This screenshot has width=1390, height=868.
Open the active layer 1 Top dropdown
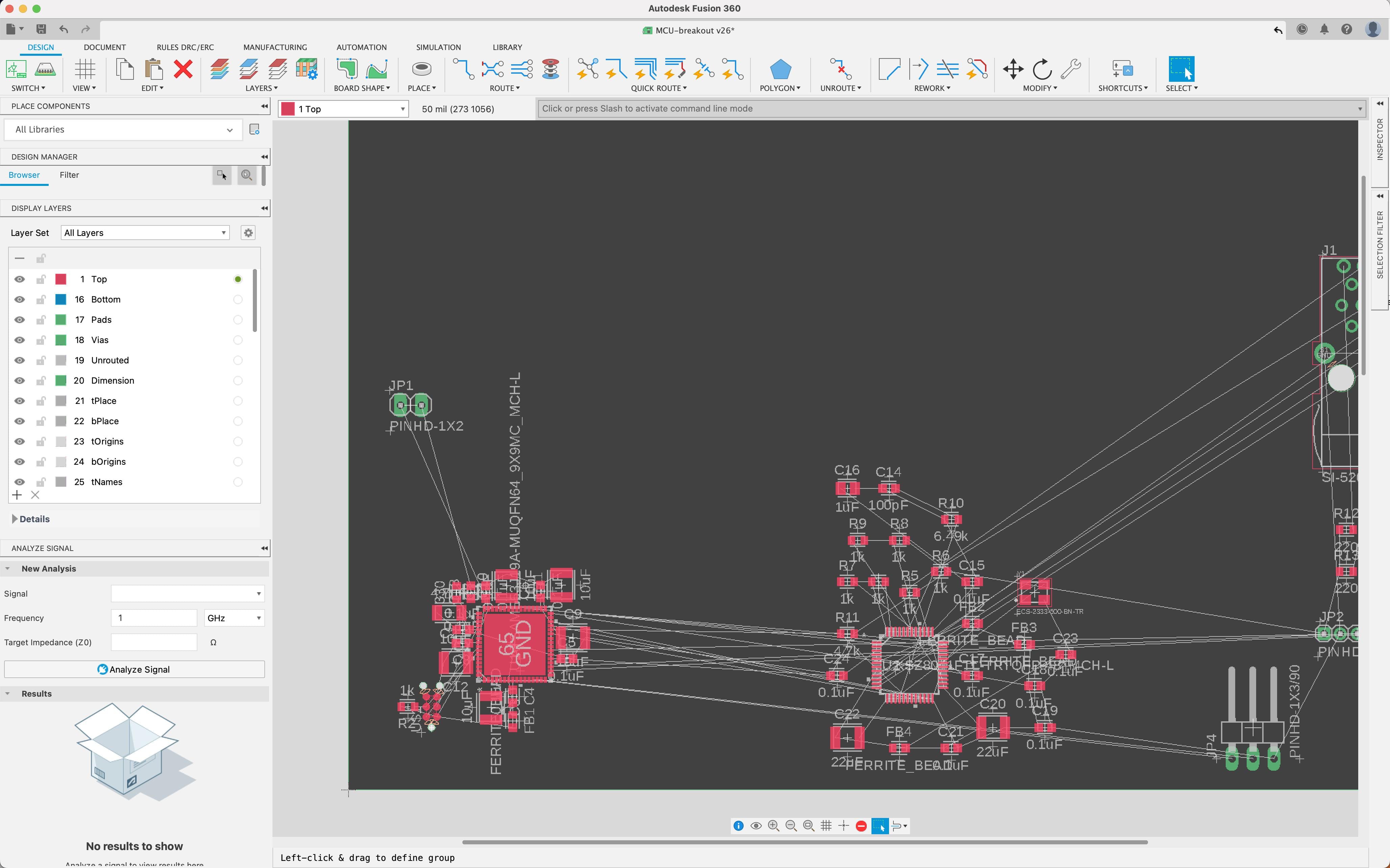click(343, 109)
